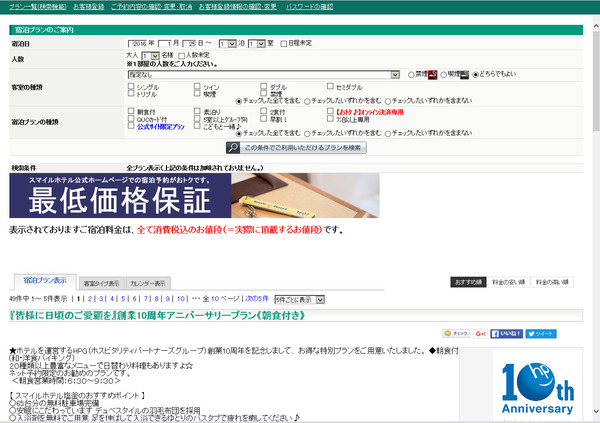Click the Google +1 share icon

coord(480,334)
